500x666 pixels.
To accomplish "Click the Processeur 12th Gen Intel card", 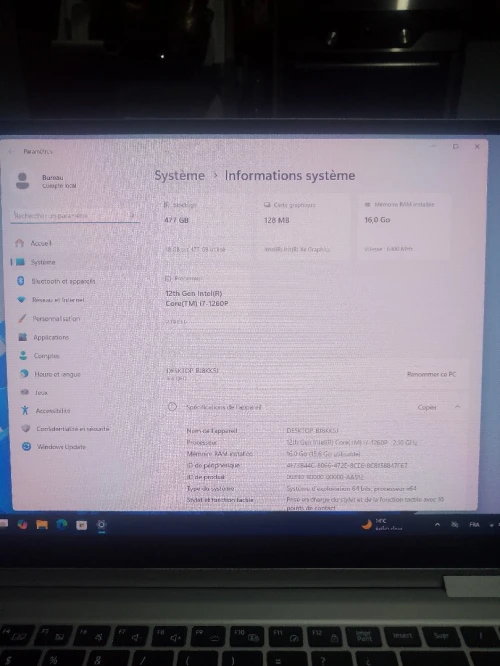I will (206, 300).
